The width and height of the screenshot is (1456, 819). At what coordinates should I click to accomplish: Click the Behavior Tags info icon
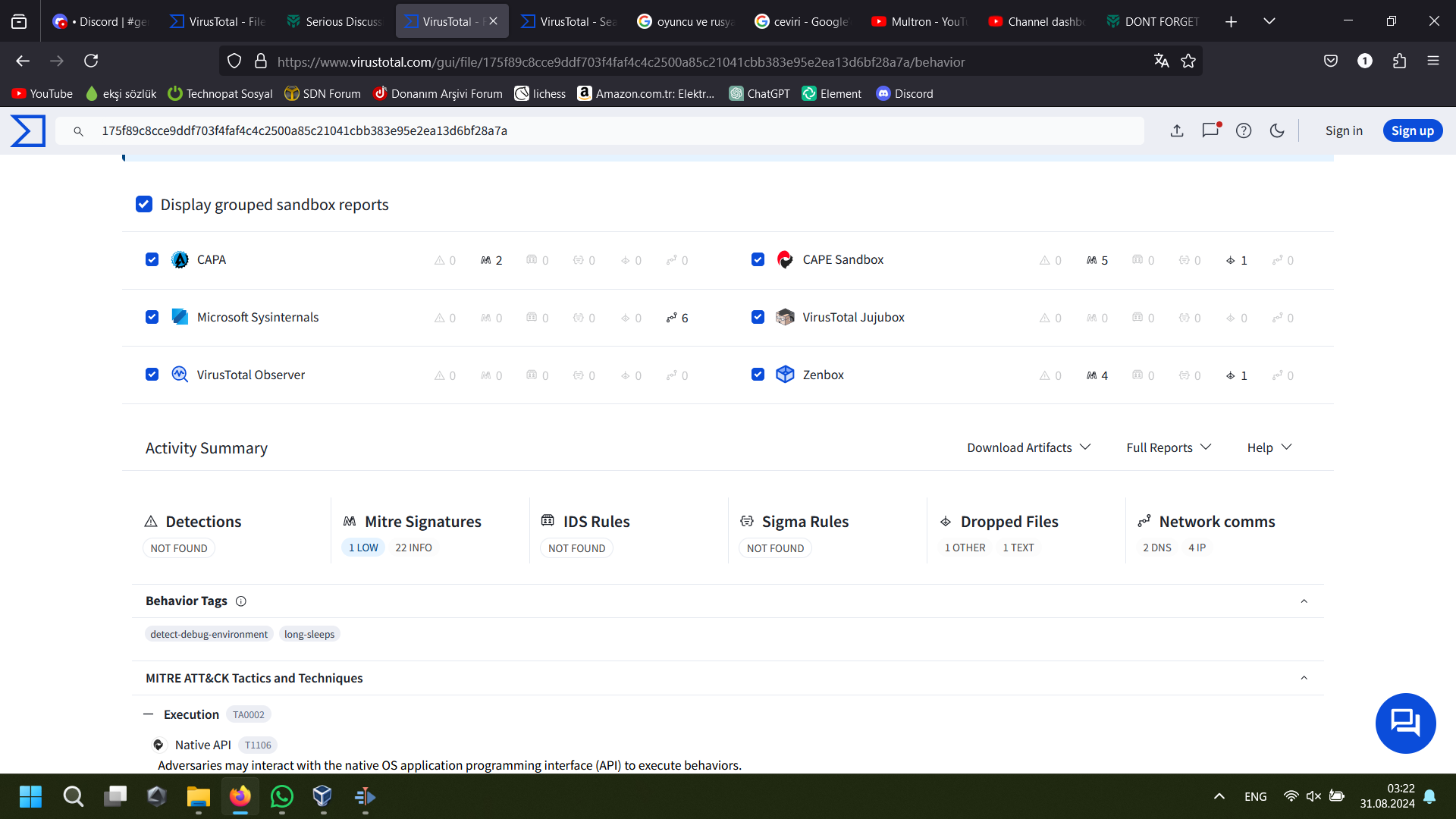241,601
